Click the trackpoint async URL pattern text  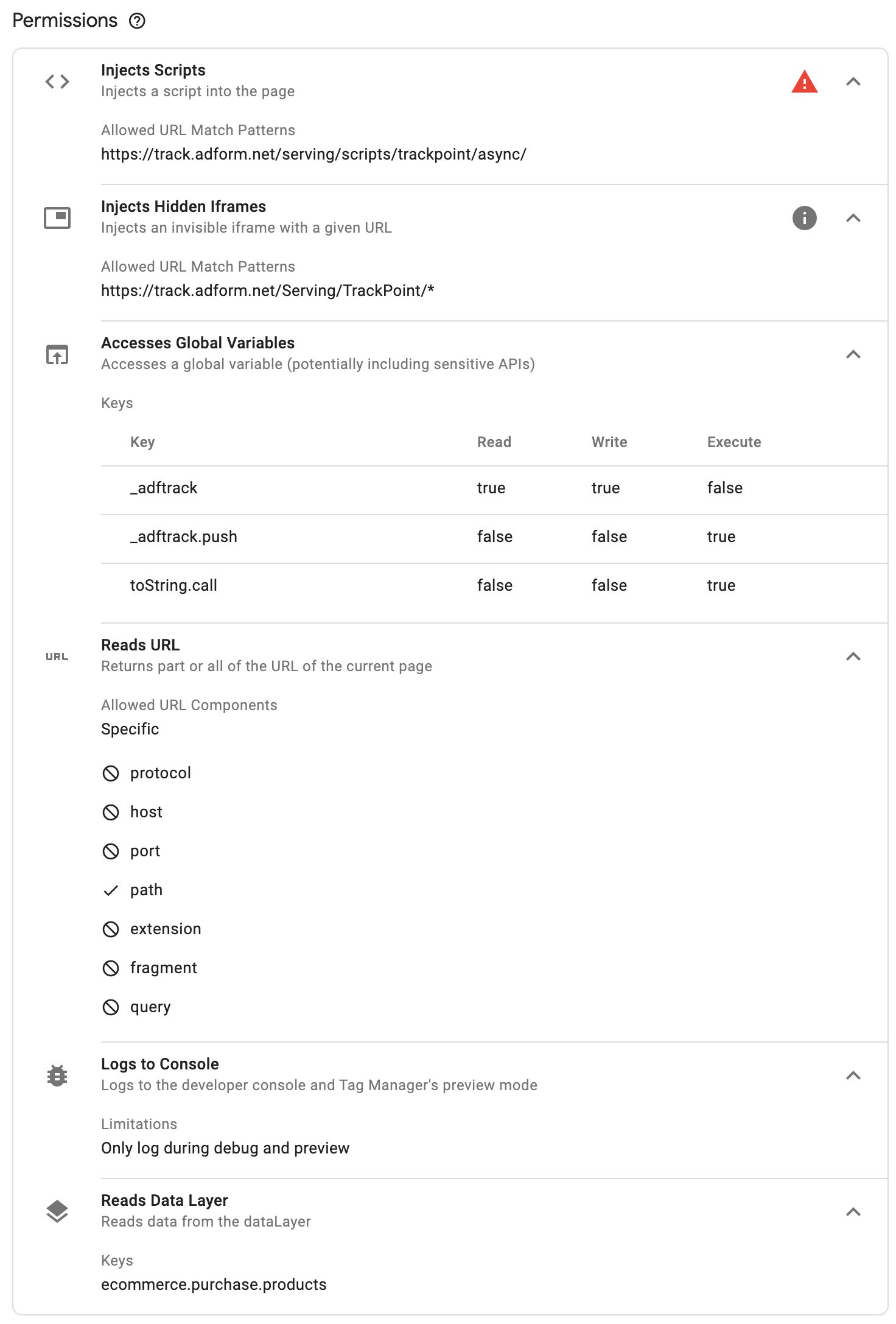point(313,155)
